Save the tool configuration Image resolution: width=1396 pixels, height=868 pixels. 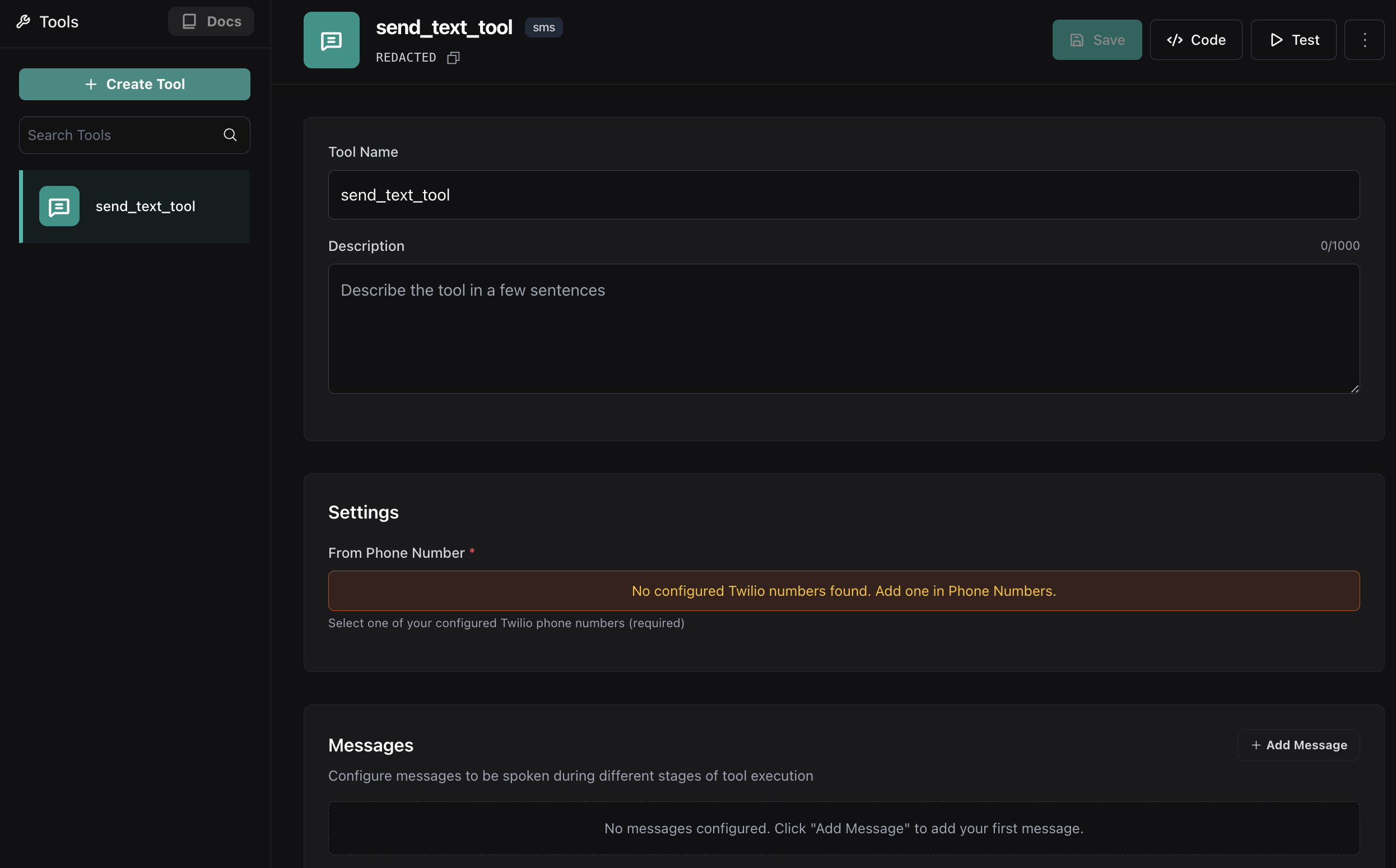[x=1096, y=40]
